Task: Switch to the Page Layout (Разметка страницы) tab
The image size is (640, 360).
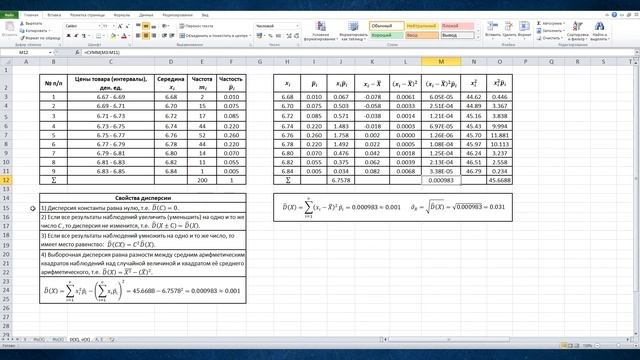Action: click(x=87, y=15)
